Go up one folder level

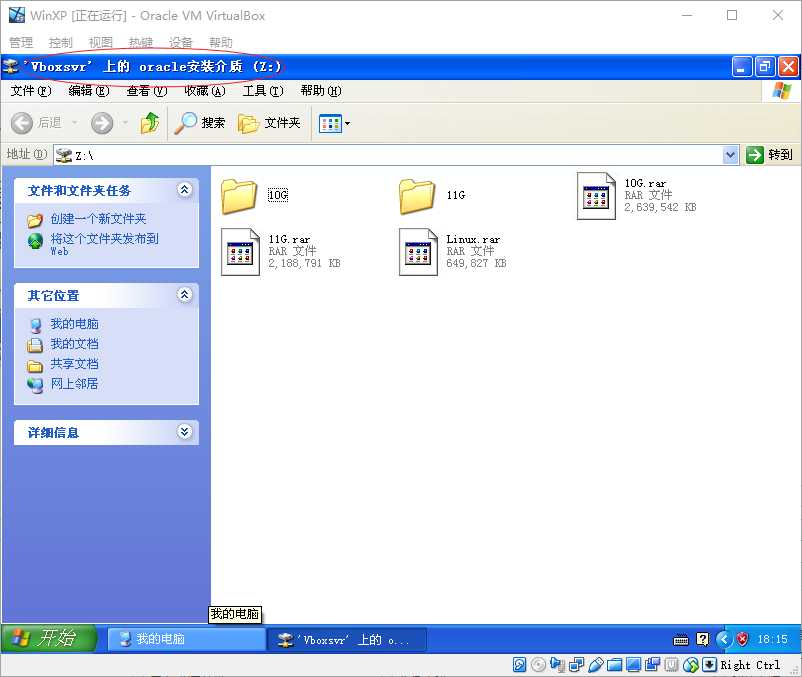[x=149, y=123]
